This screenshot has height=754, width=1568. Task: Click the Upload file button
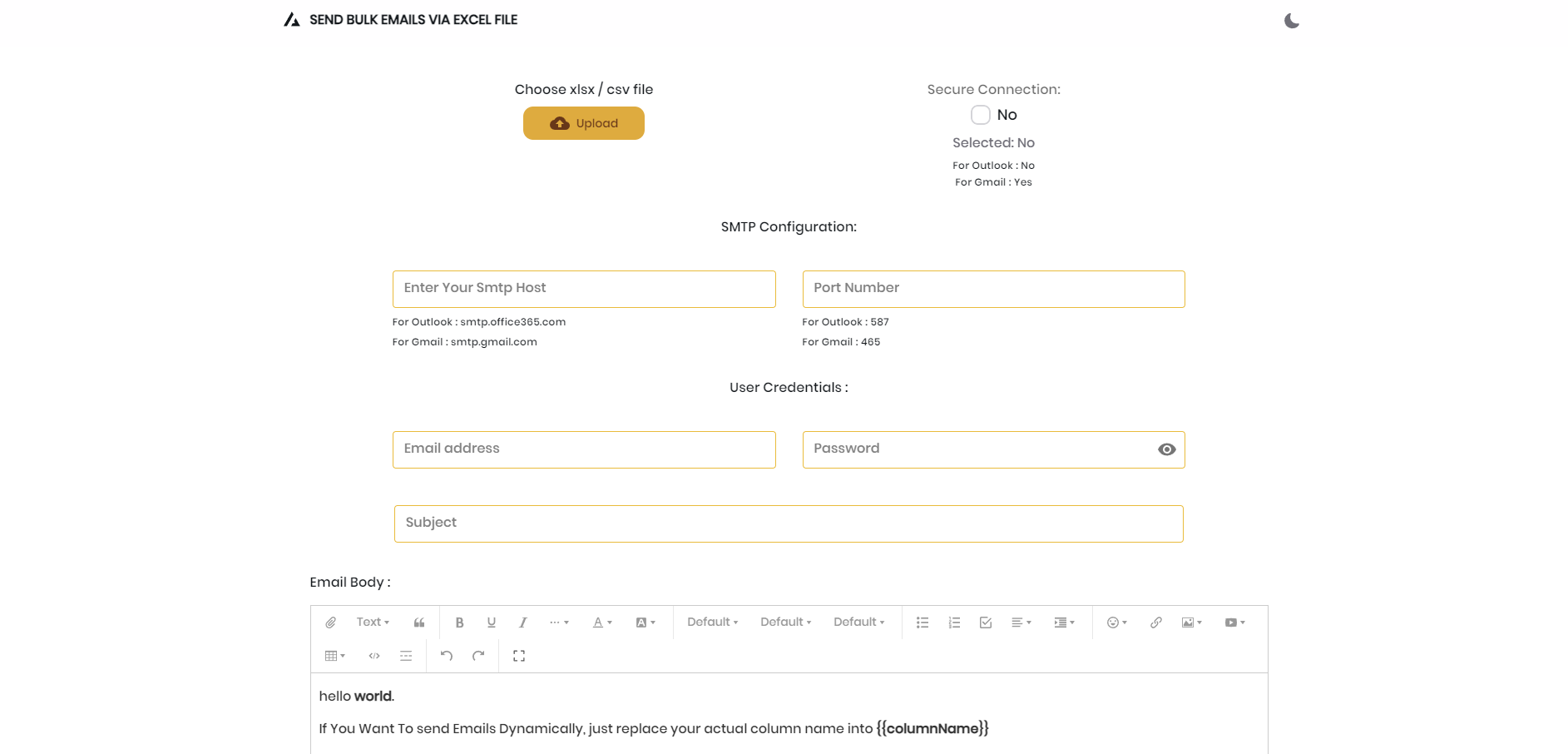click(584, 123)
